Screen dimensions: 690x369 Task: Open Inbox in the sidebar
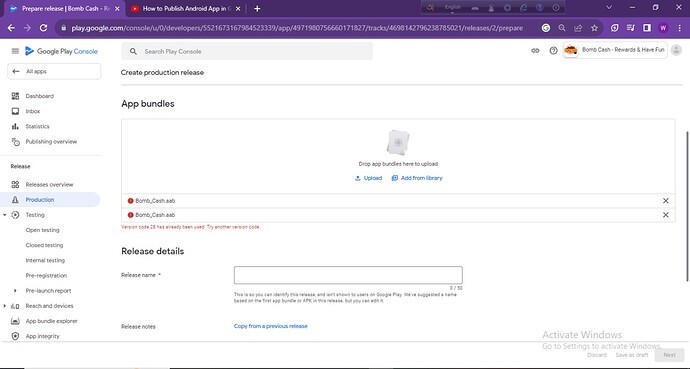pyautogui.click(x=33, y=111)
